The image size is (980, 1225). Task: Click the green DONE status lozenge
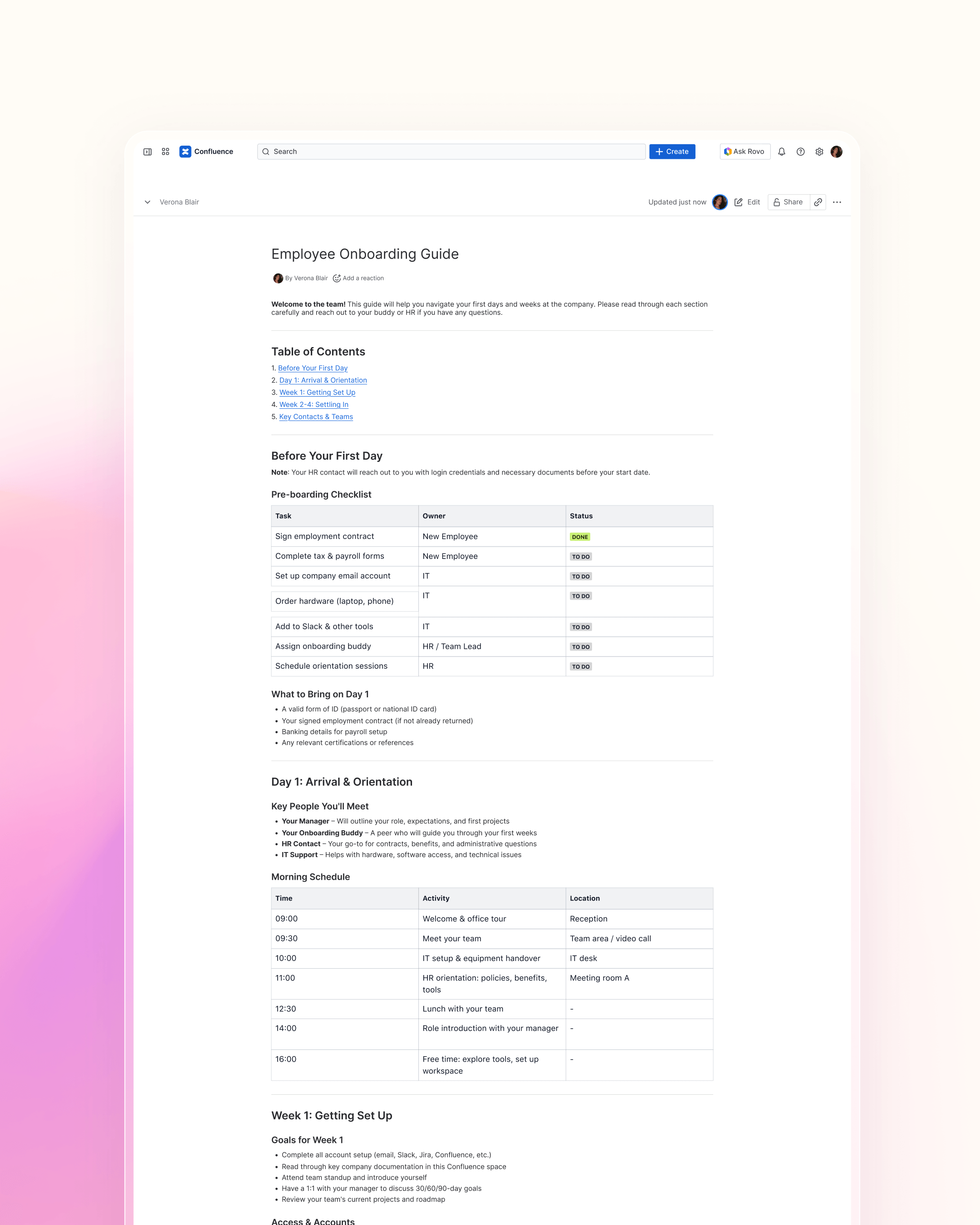[x=579, y=537]
